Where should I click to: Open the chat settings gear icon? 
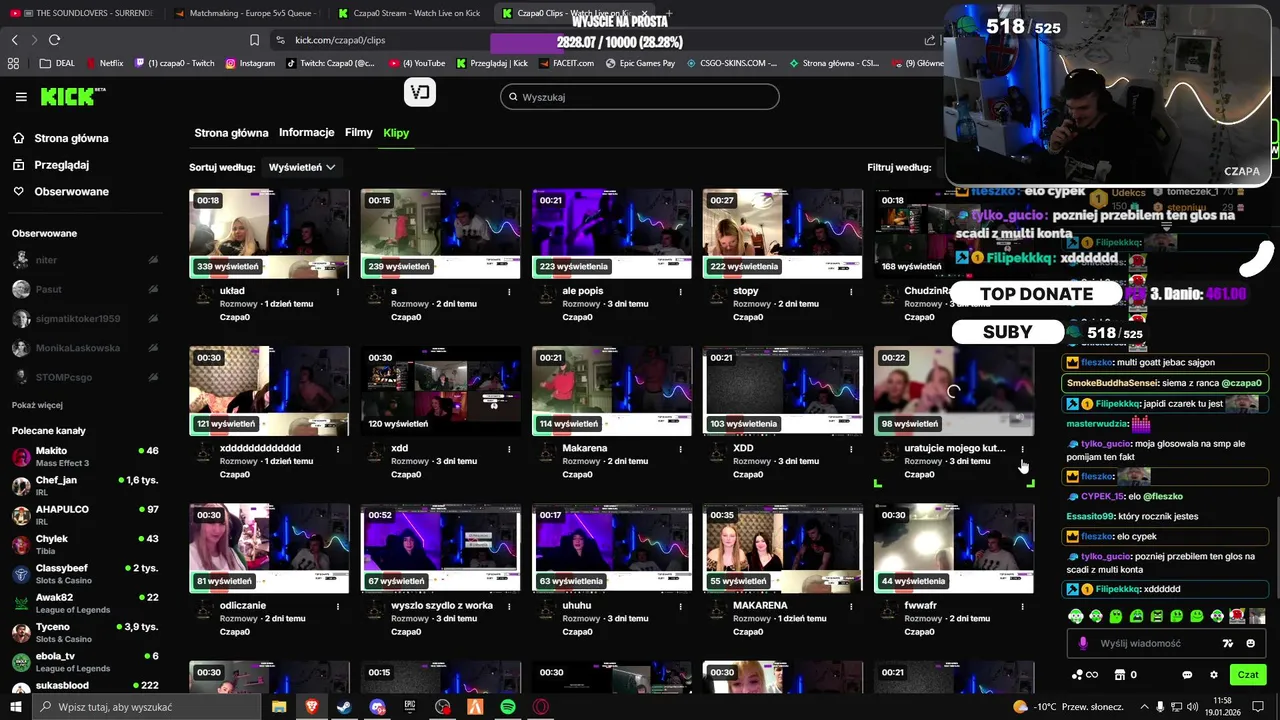pyautogui.click(x=1214, y=675)
